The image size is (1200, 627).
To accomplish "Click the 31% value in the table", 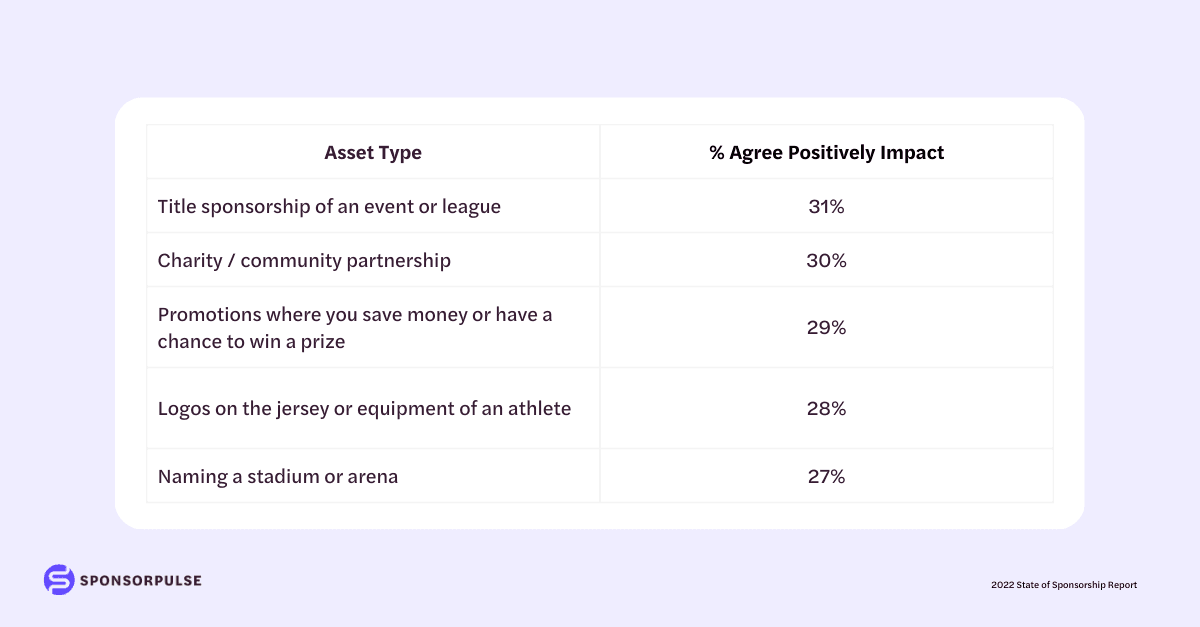I will [826, 207].
